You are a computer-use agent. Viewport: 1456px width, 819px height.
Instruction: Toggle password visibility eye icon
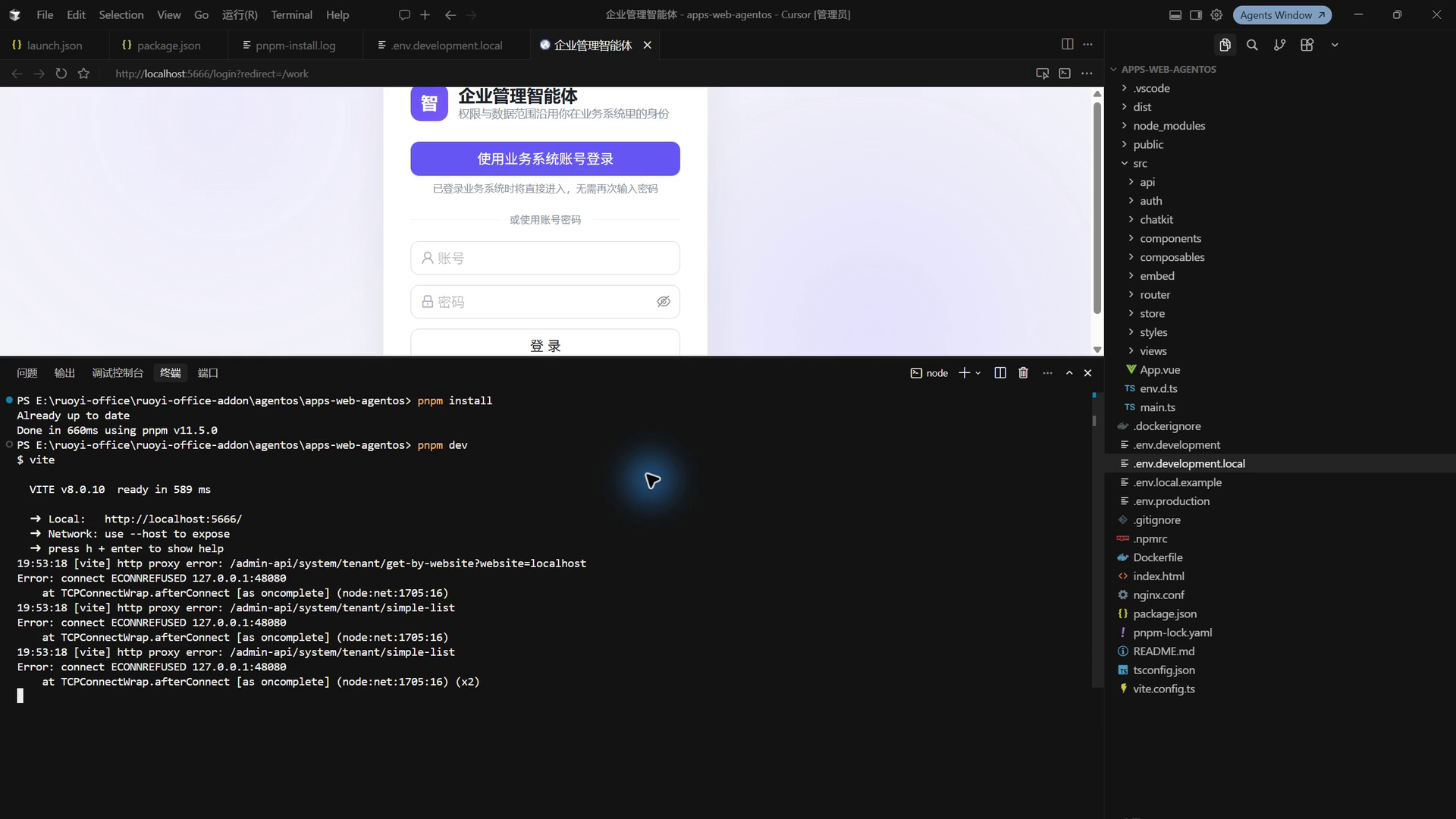664,302
